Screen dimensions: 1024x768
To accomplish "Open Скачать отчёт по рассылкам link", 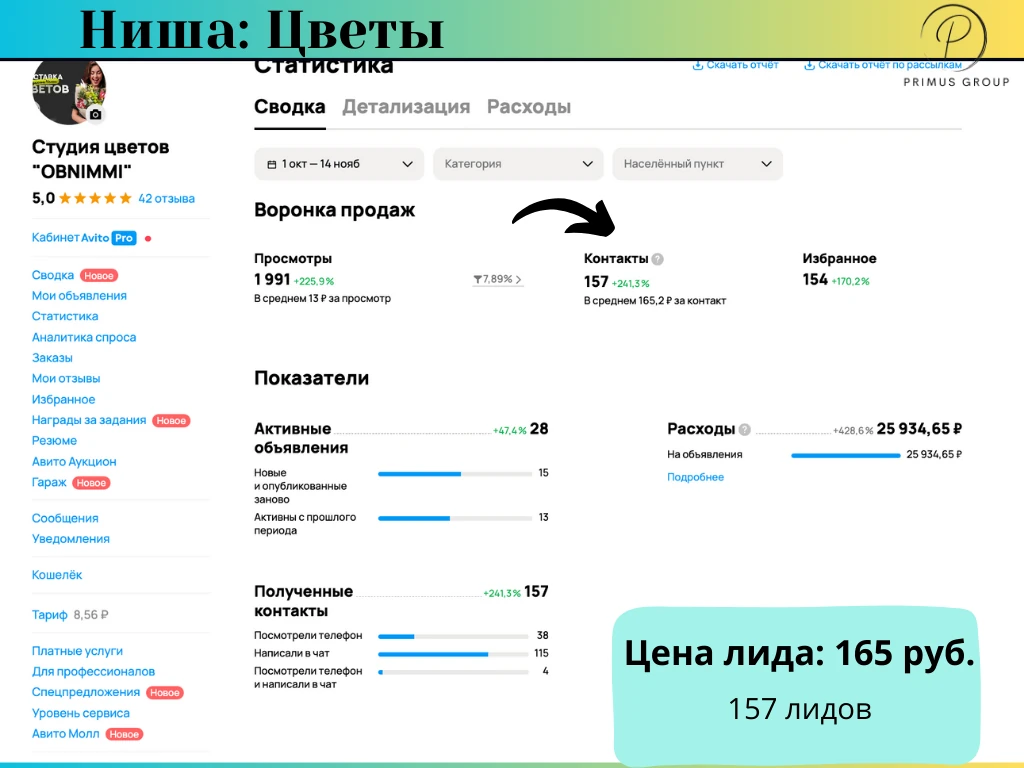I will tap(882, 65).
